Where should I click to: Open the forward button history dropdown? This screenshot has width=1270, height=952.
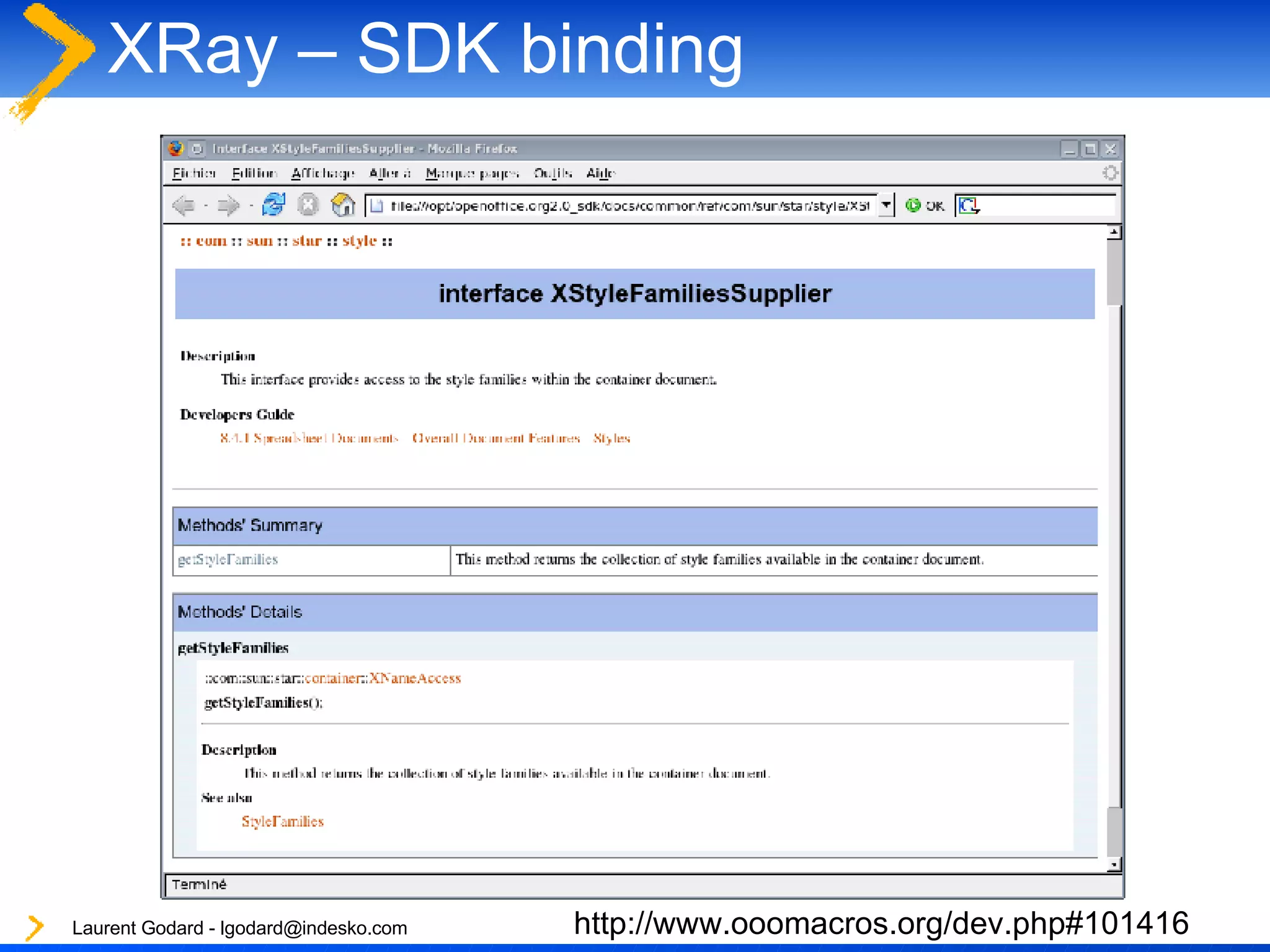(x=251, y=206)
